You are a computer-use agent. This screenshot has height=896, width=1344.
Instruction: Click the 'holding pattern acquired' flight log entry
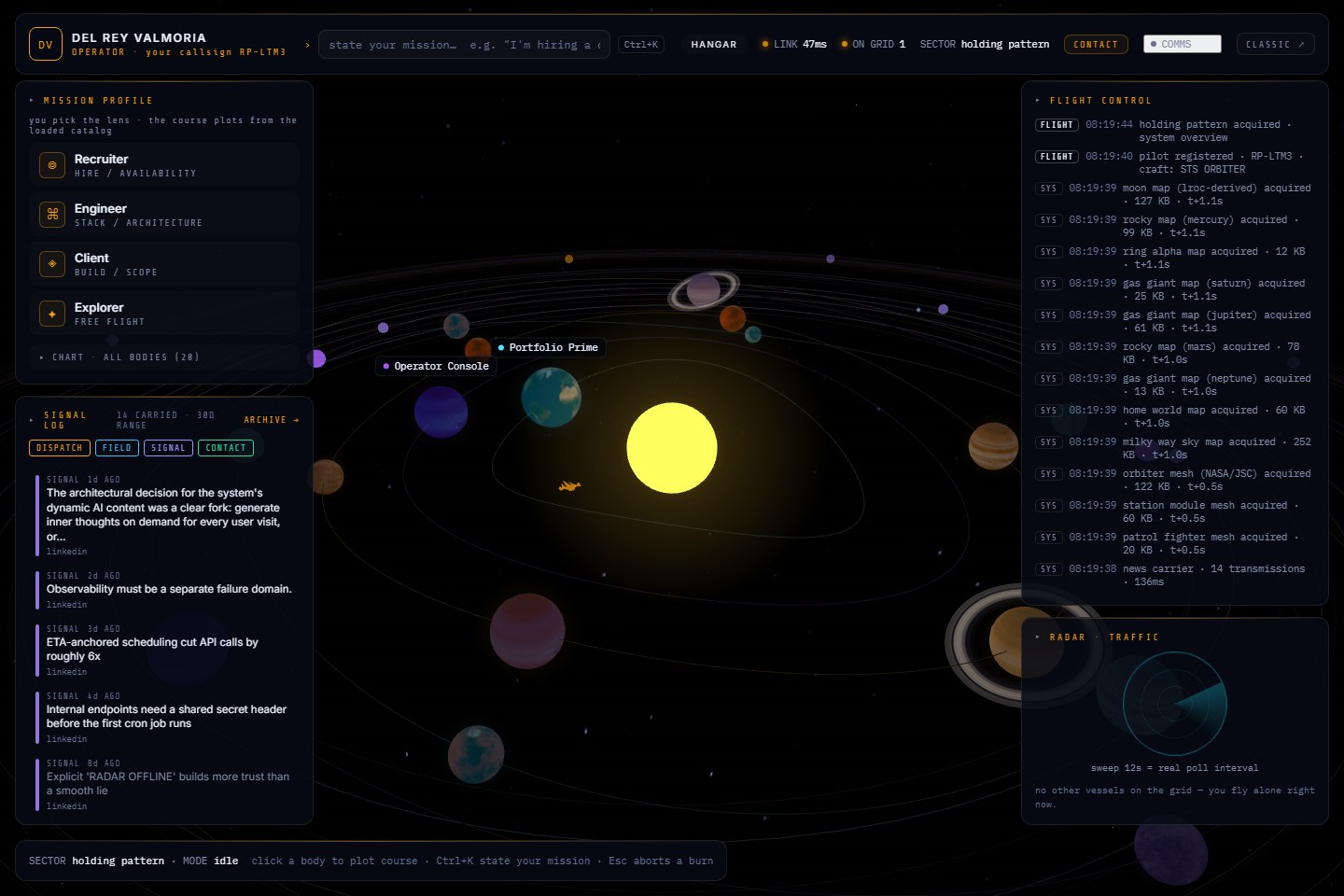click(x=1174, y=131)
